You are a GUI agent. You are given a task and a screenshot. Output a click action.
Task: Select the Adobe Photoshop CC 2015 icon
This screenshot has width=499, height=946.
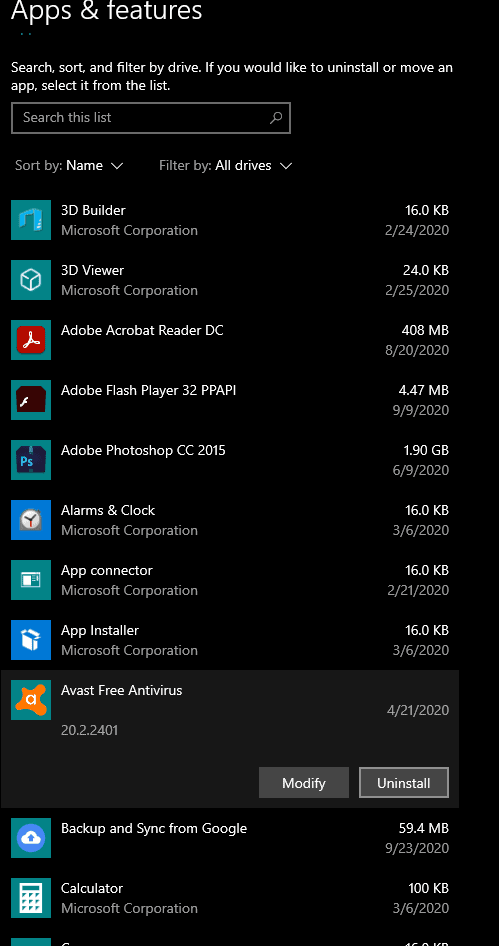click(x=31, y=460)
